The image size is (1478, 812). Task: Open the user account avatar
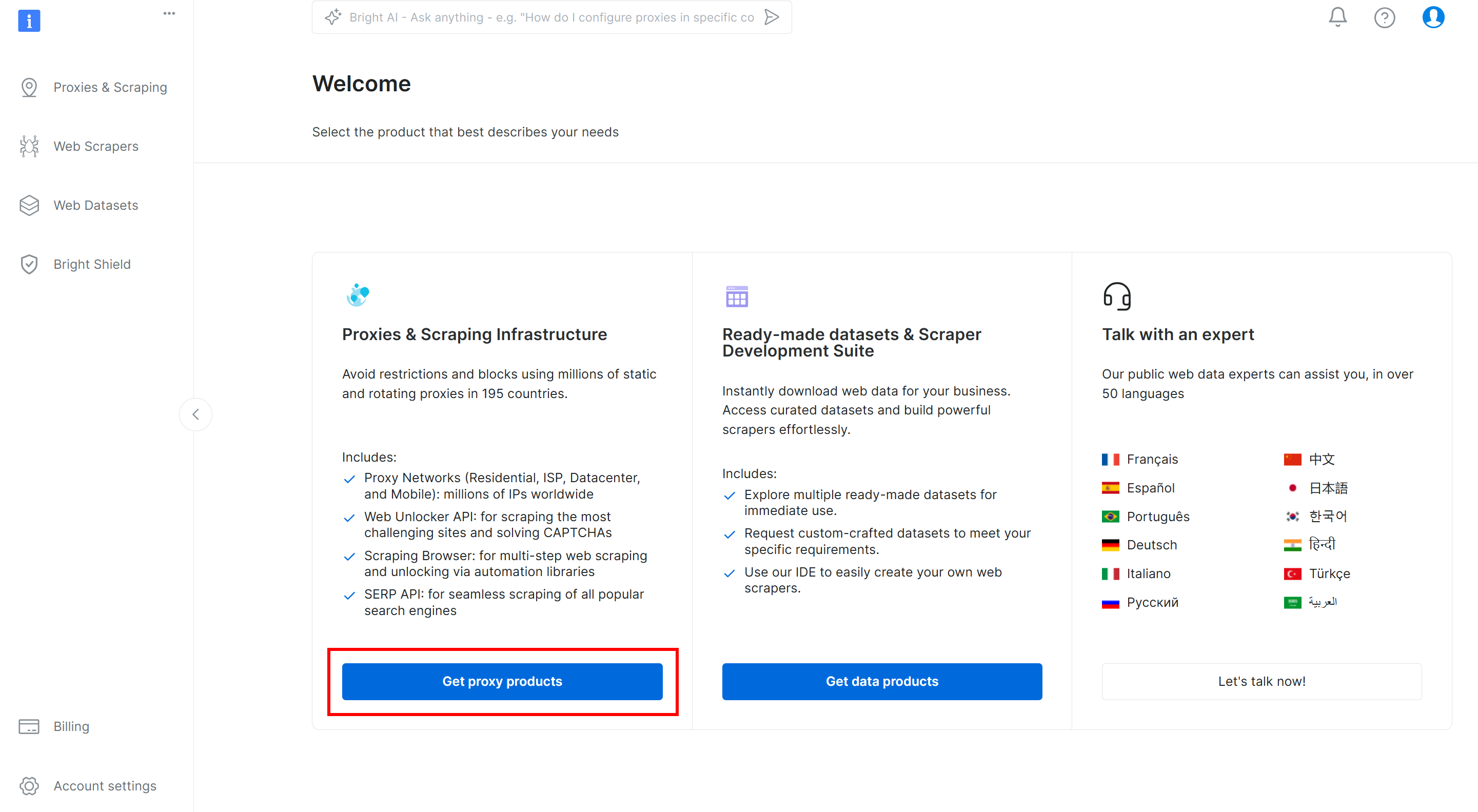(x=1433, y=17)
